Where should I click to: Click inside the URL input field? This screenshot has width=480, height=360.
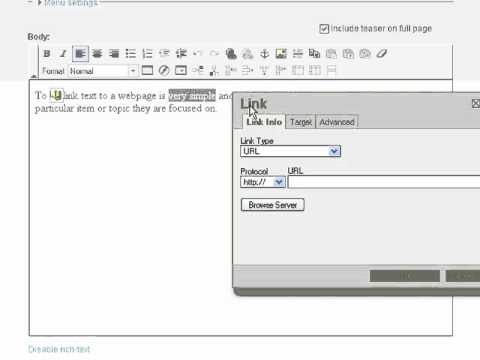pos(384,182)
